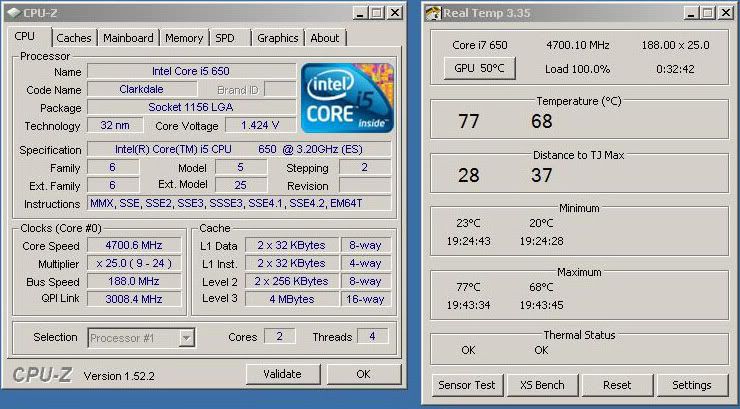Click the GPU 50°C button

[x=479, y=68]
